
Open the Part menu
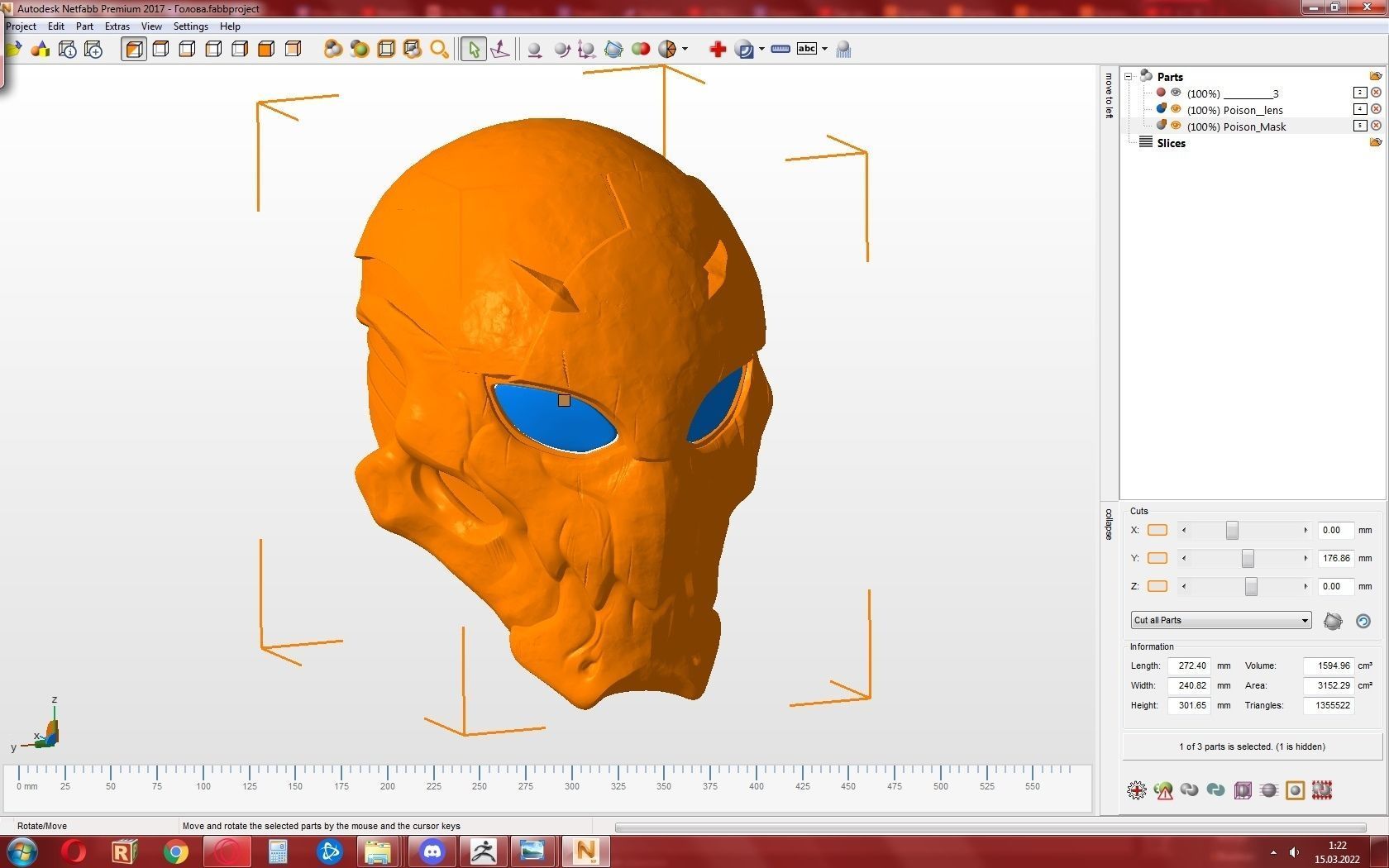(x=84, y=26)
